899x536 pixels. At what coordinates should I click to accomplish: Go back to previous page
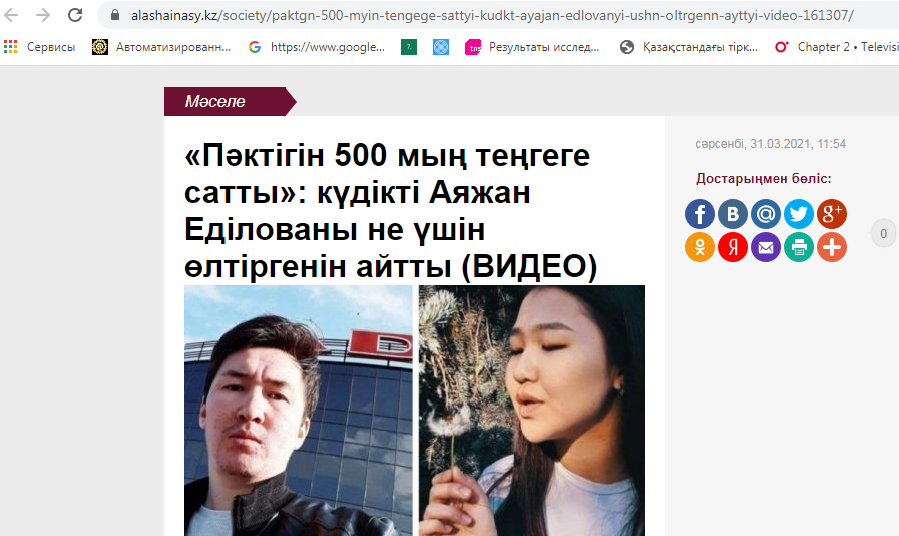11,15
